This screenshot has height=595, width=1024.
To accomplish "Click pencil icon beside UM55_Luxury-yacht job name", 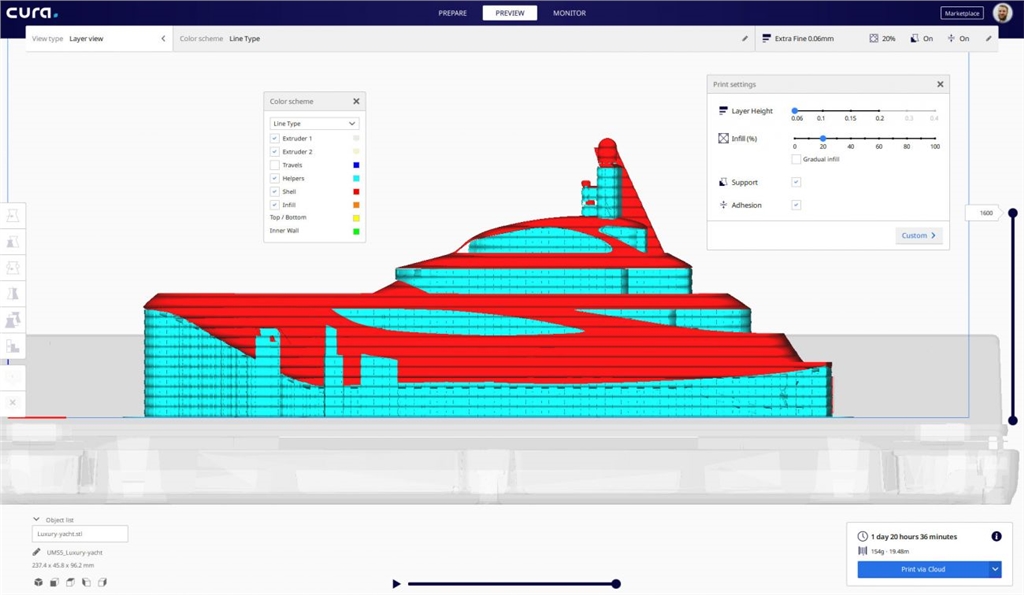I will 37,552.
